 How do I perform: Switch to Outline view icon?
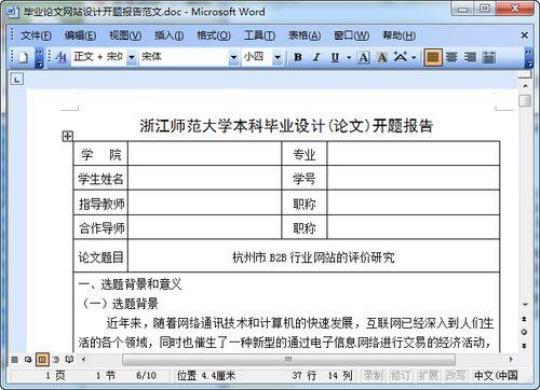[56, 360]
